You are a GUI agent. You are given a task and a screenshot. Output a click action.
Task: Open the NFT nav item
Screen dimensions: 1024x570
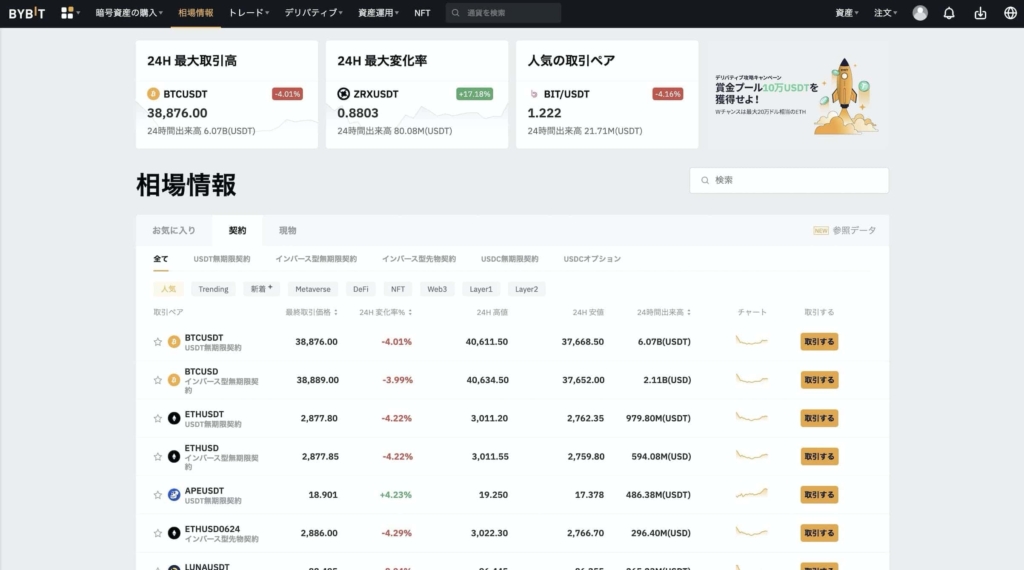tap(422, 13)
